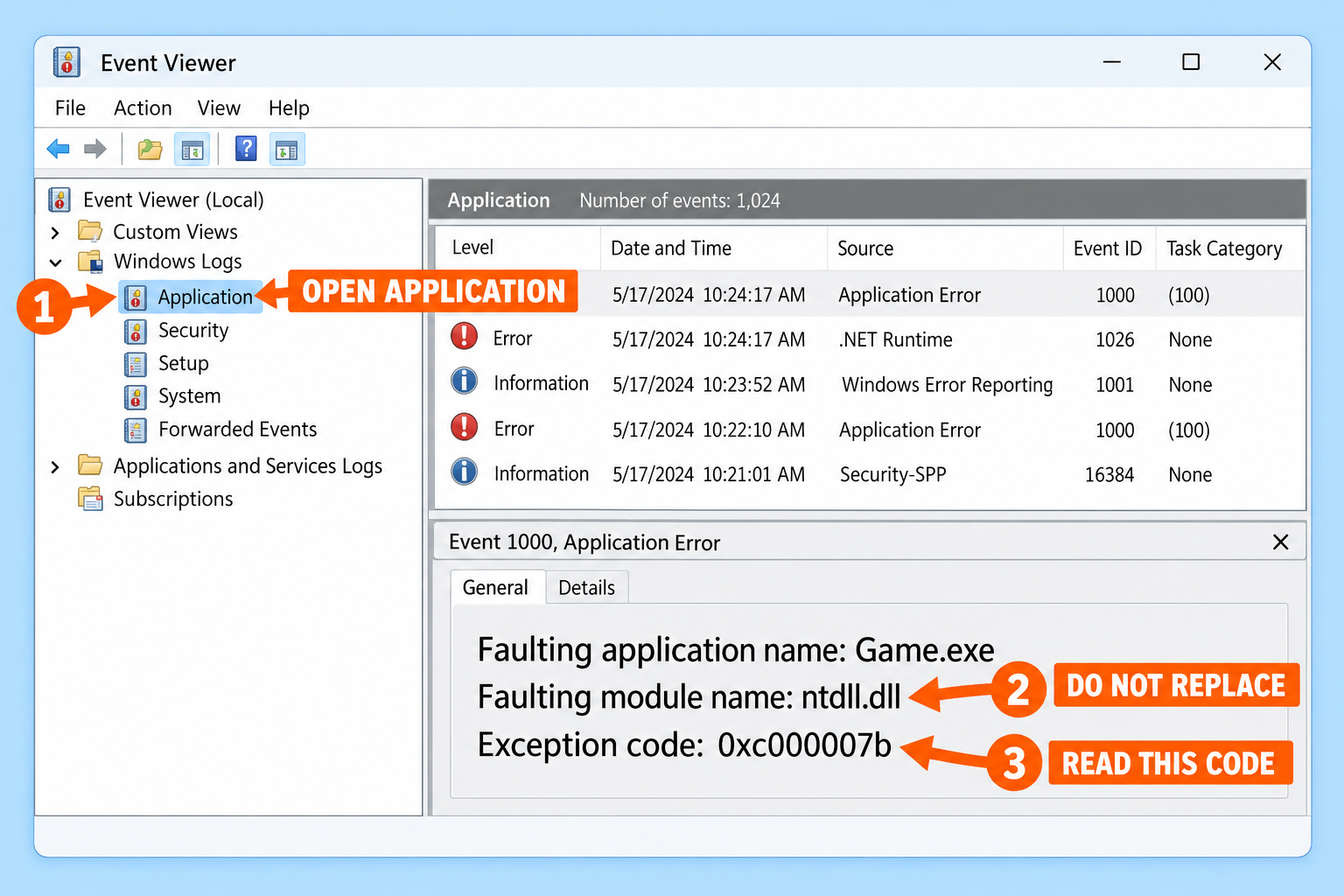Sort by the Event ID column header
Screen dimensions: 1344x896
pos(1109,248)
